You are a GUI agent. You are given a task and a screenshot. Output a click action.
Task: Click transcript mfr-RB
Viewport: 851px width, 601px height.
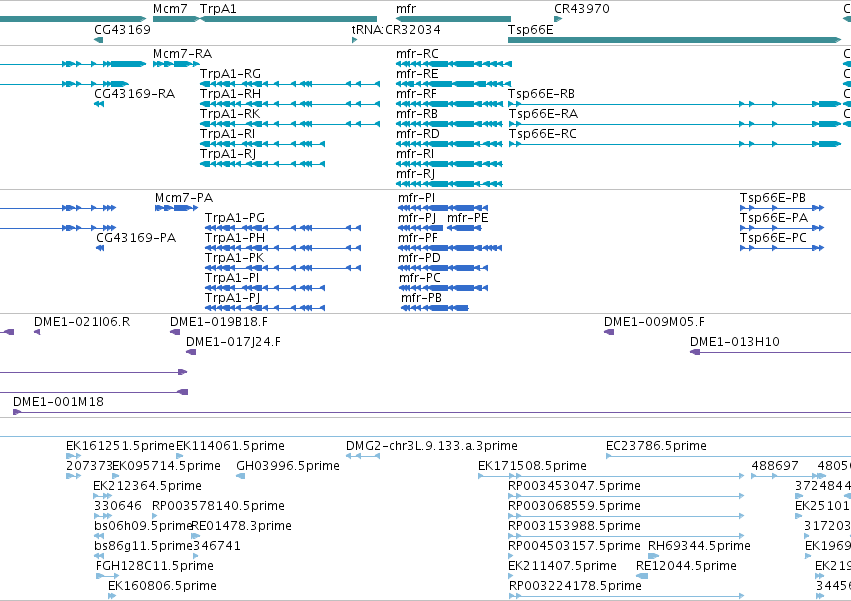[449, 124]
